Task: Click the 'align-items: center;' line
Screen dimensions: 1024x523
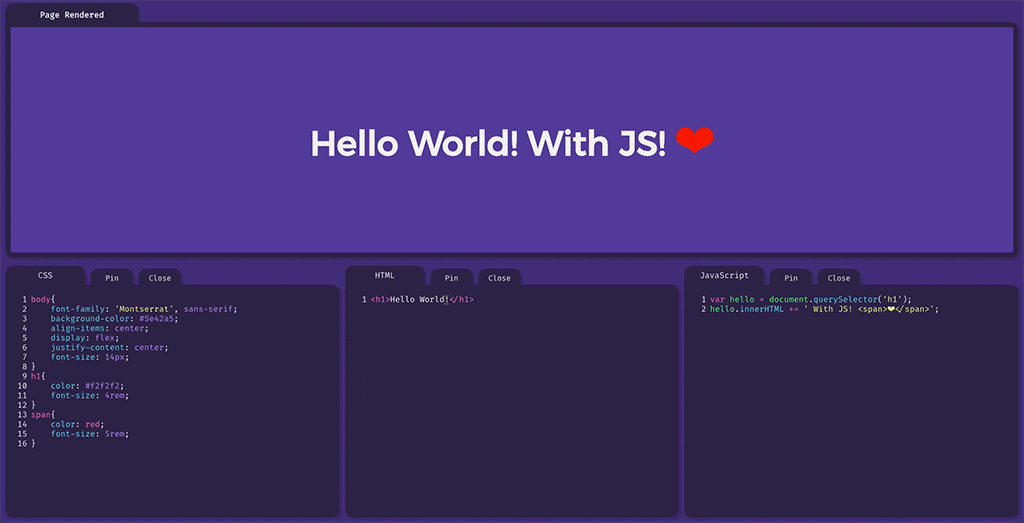Action: (x=99, y=328)
